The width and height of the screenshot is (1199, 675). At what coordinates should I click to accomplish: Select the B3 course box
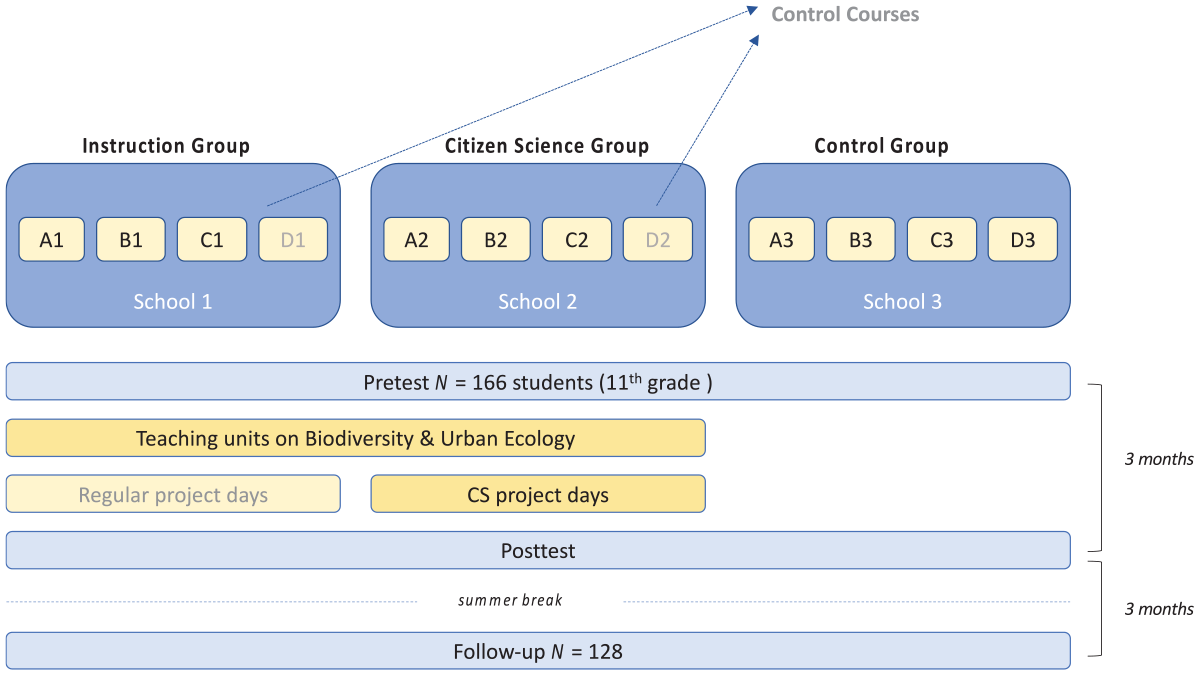coord(860,239)
